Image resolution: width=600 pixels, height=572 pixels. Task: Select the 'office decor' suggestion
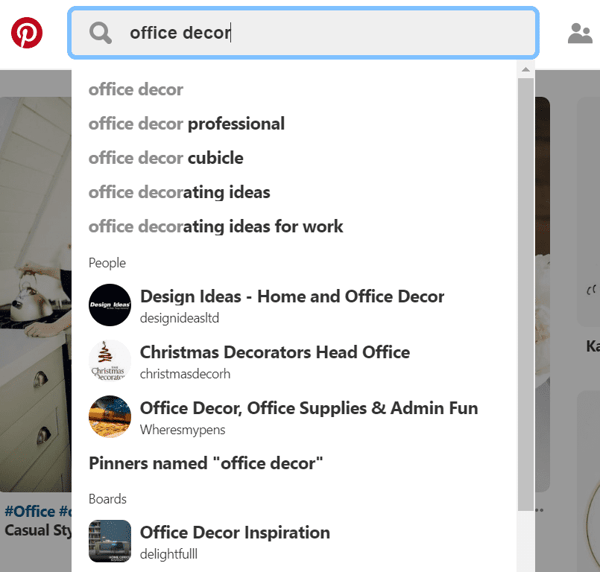coord(136,90)
